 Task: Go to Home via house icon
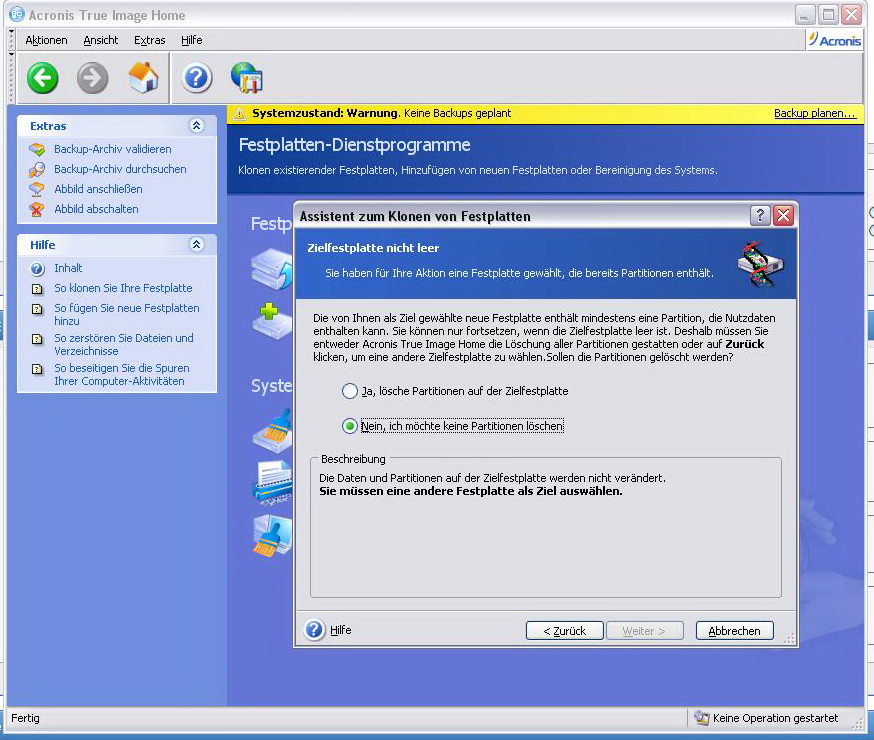tap(143, 77)
